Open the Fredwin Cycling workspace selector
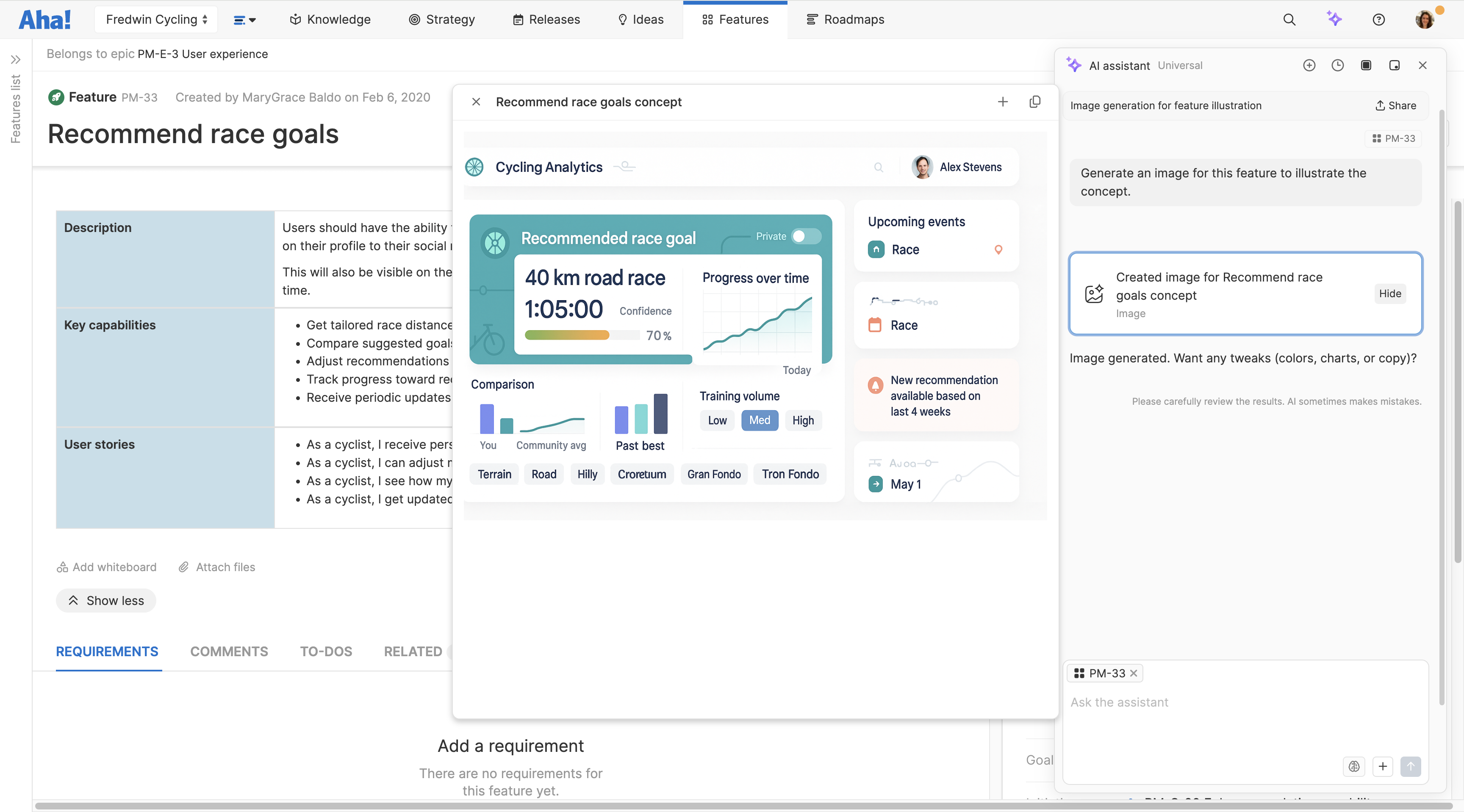Screen dimensions: 1464x812 tap(156, 19)
